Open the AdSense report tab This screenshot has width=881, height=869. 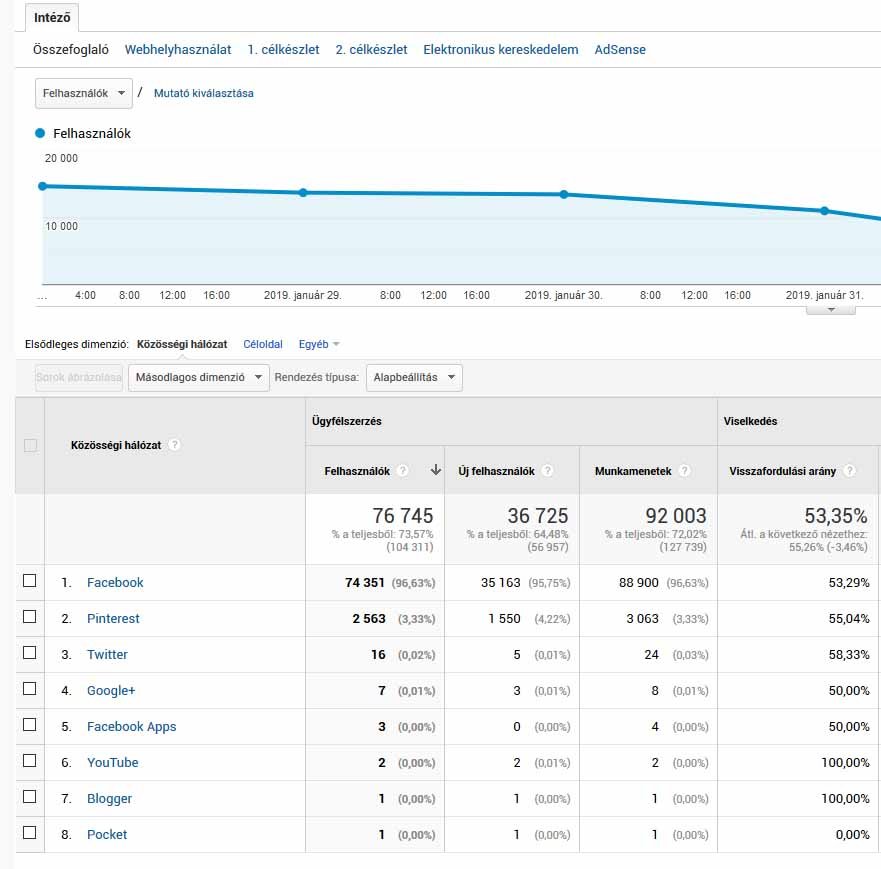tap(620, 49)
